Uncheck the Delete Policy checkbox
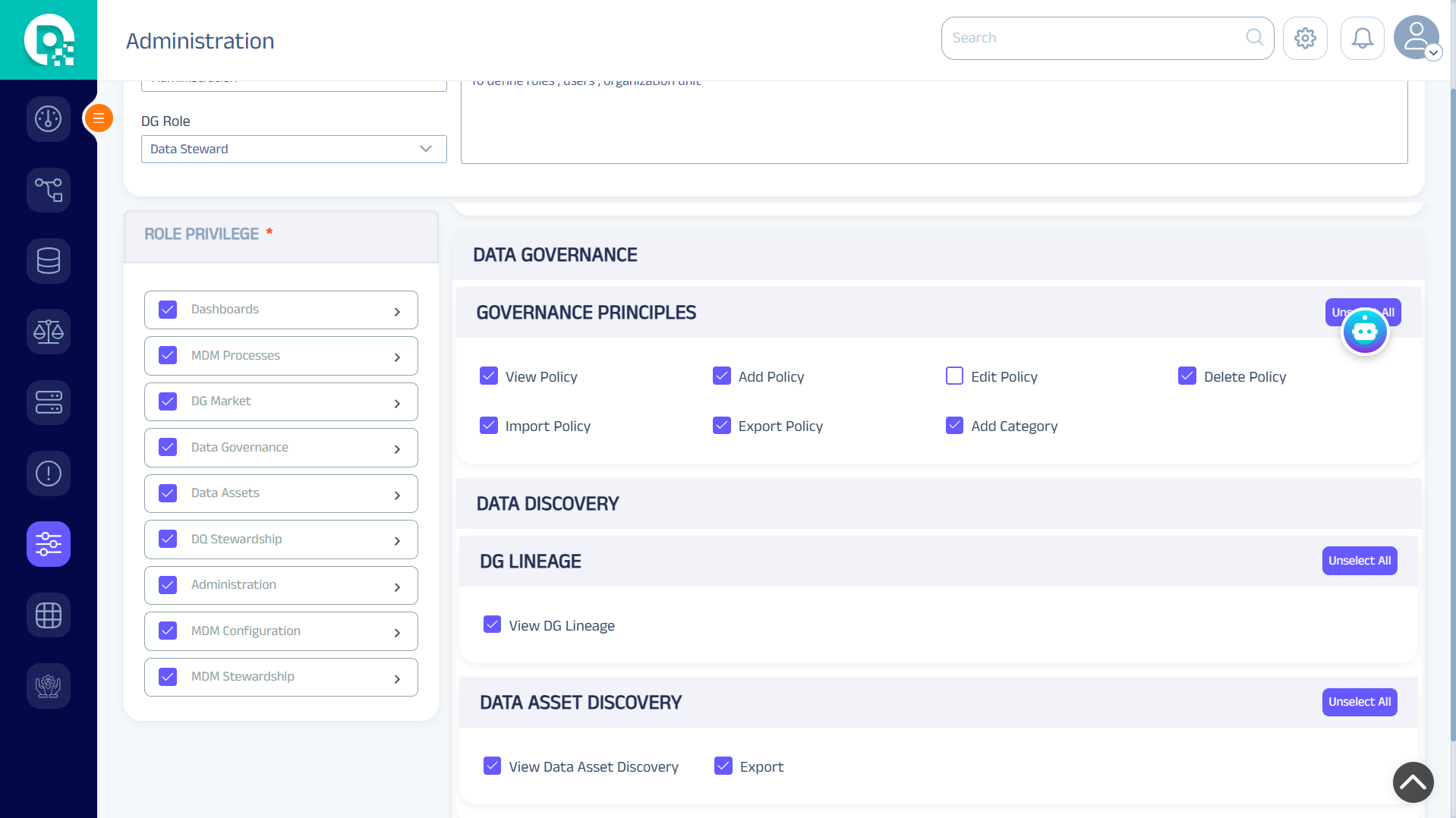This screenshot has height=818, width=1456. pyautogui.click(x=1187, y=376)
